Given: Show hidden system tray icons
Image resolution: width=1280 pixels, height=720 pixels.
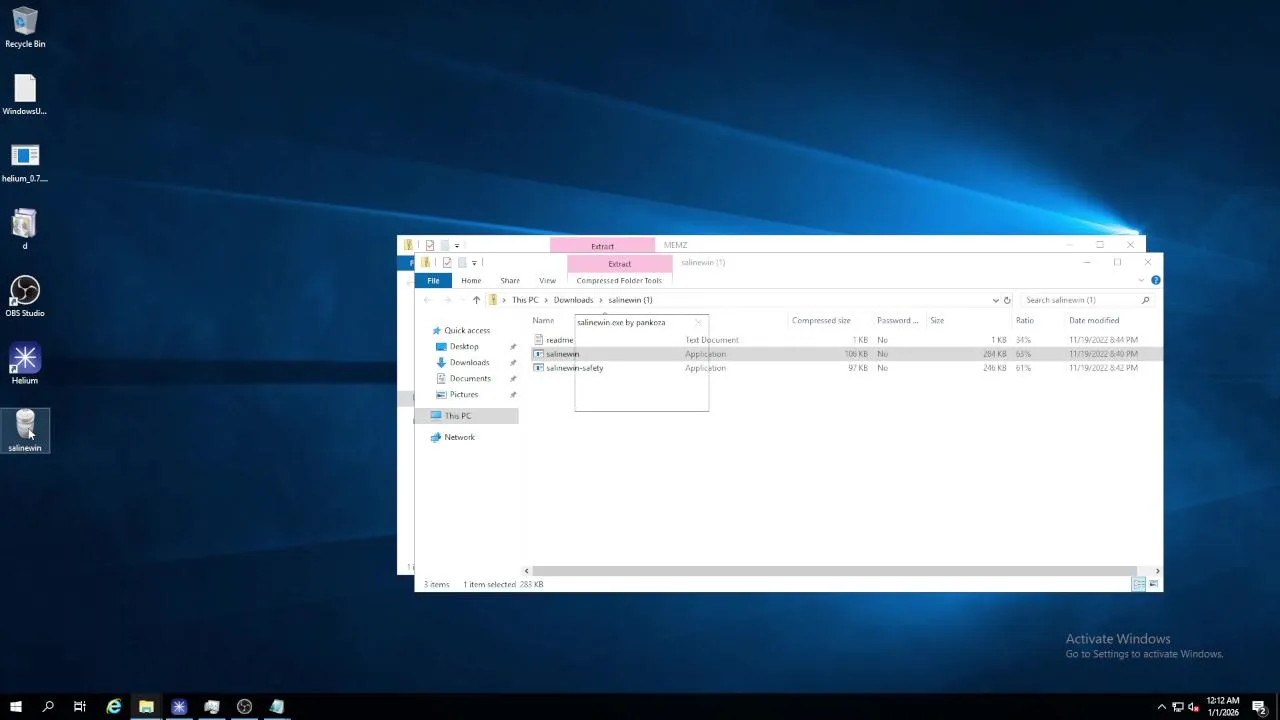Looking at the screenshot, I should [1162, 707].
